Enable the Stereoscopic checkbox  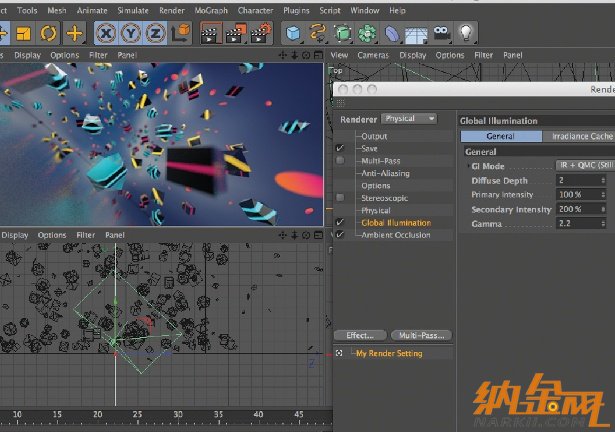coord(340,198)
